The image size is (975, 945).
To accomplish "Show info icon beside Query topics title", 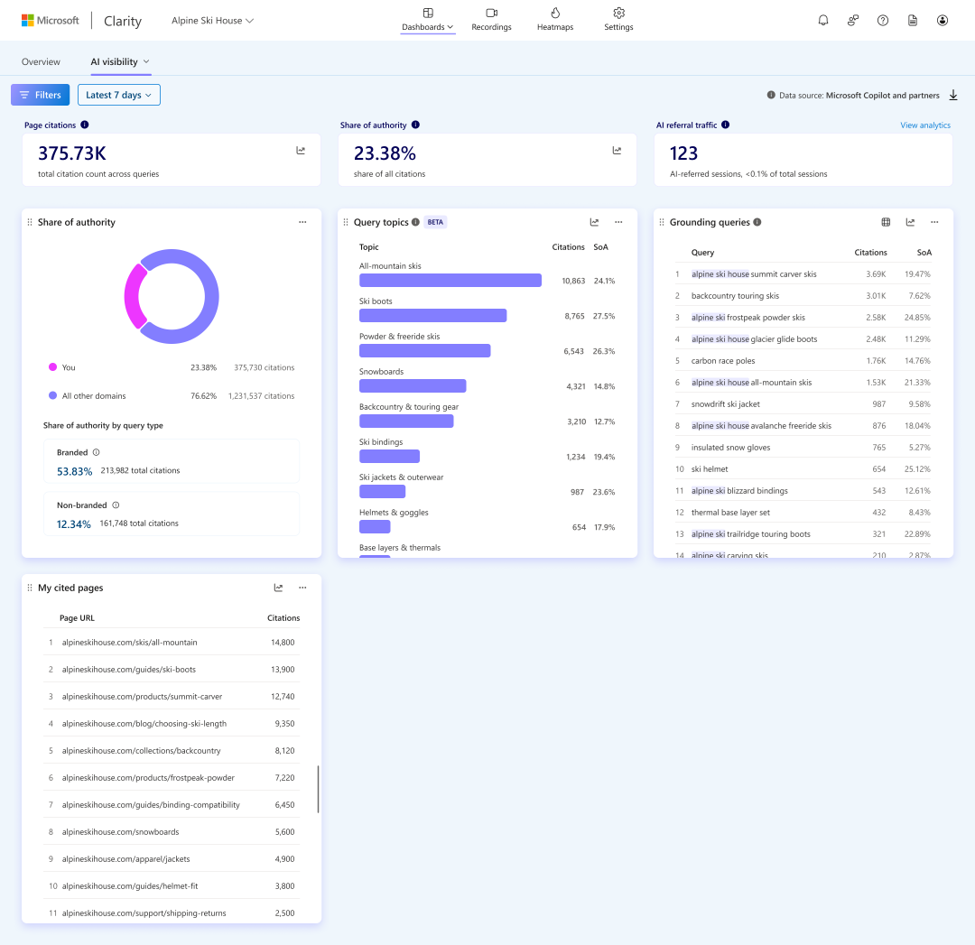I will click(x=415, y=222).
